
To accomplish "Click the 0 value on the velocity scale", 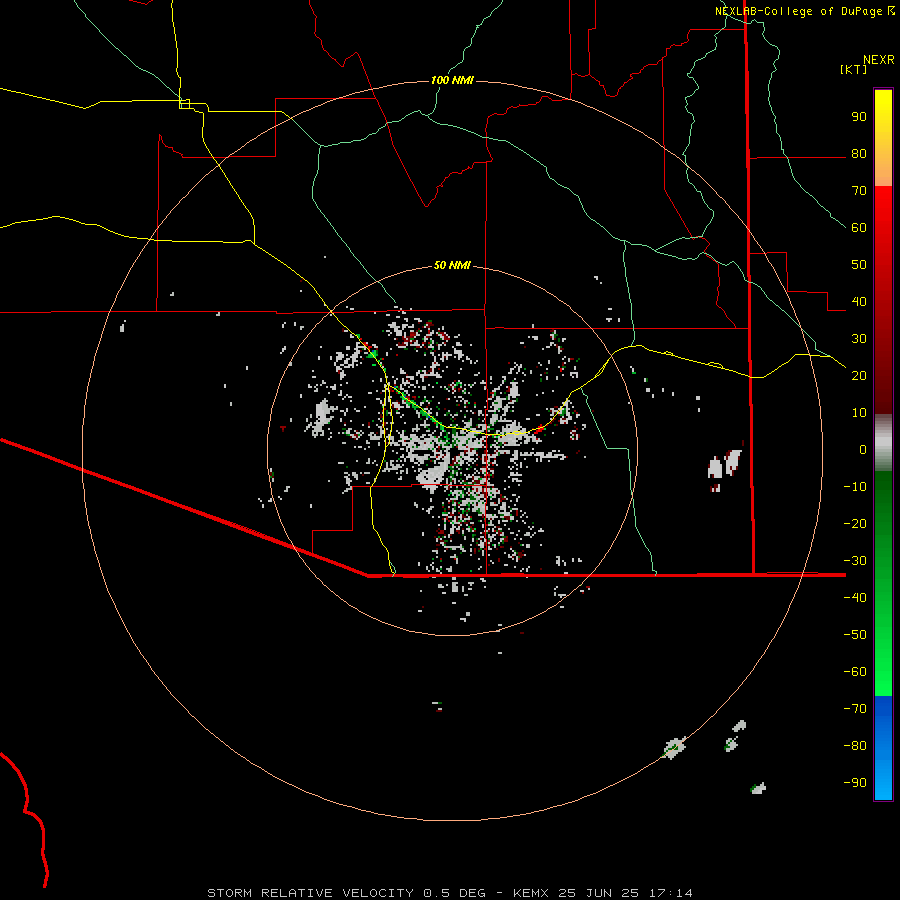I will point(863,449).
